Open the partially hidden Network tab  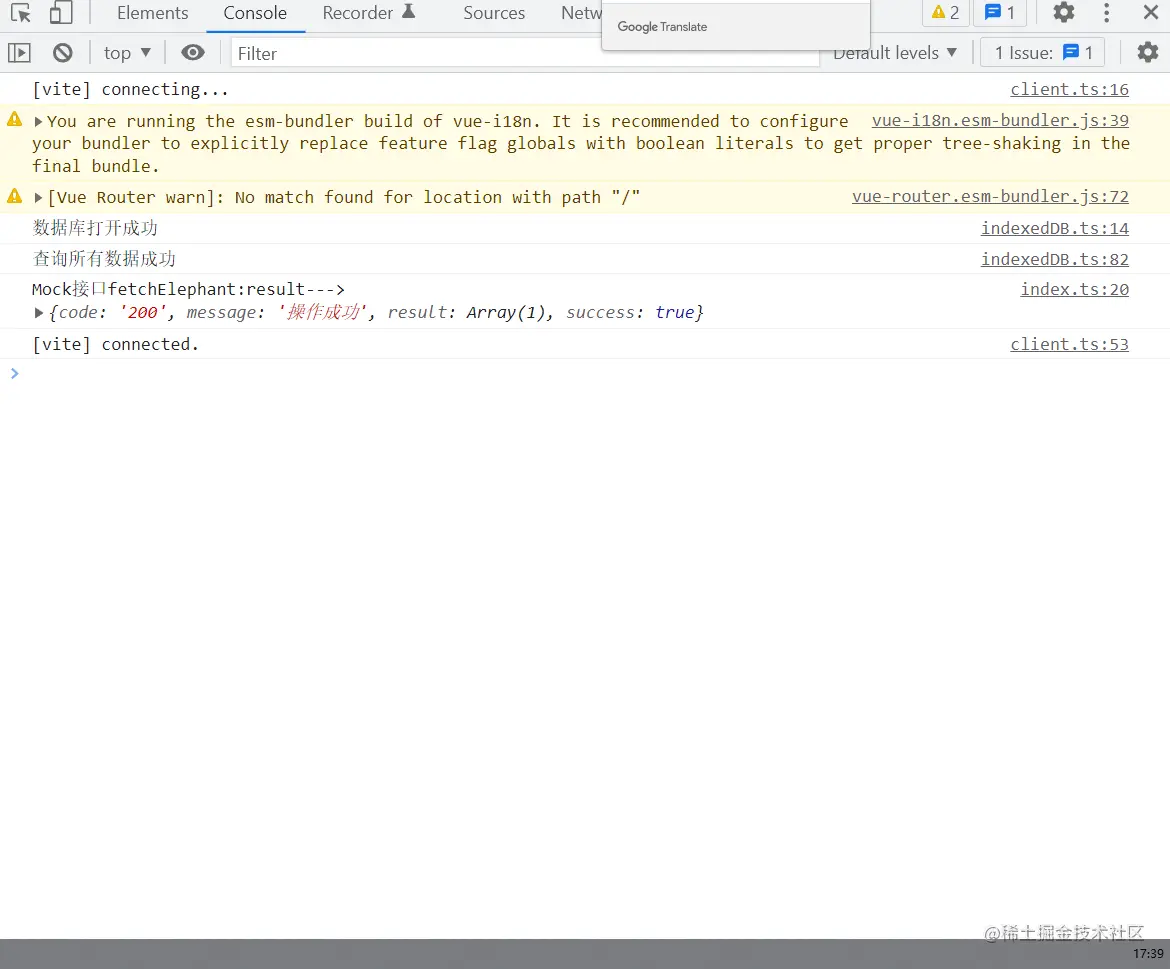(581, 13)
